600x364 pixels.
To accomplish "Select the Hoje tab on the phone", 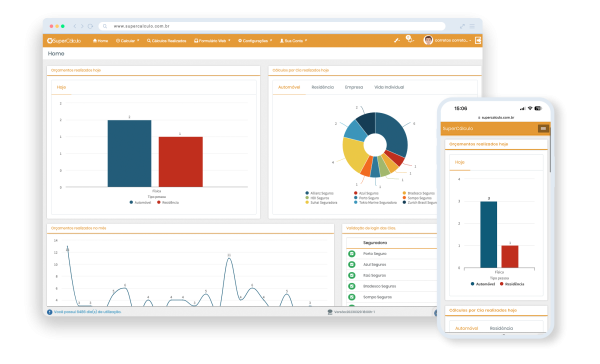I will pos(460,162).
